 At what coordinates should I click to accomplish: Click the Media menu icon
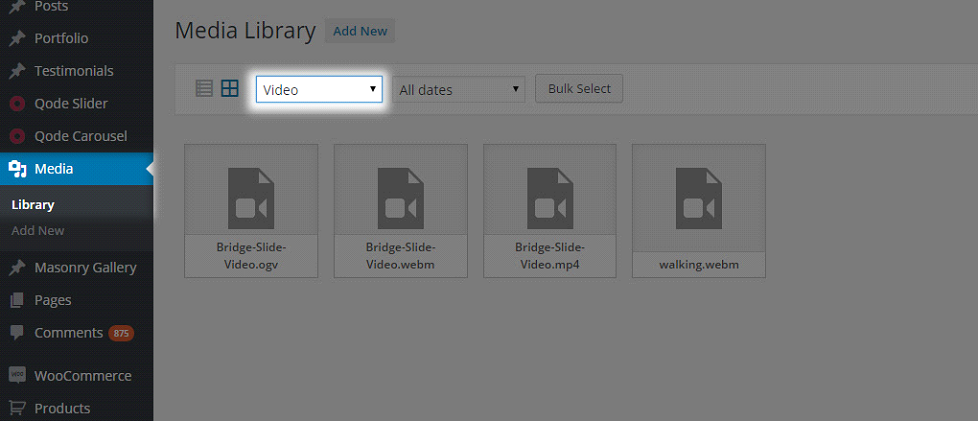point(17,169)
